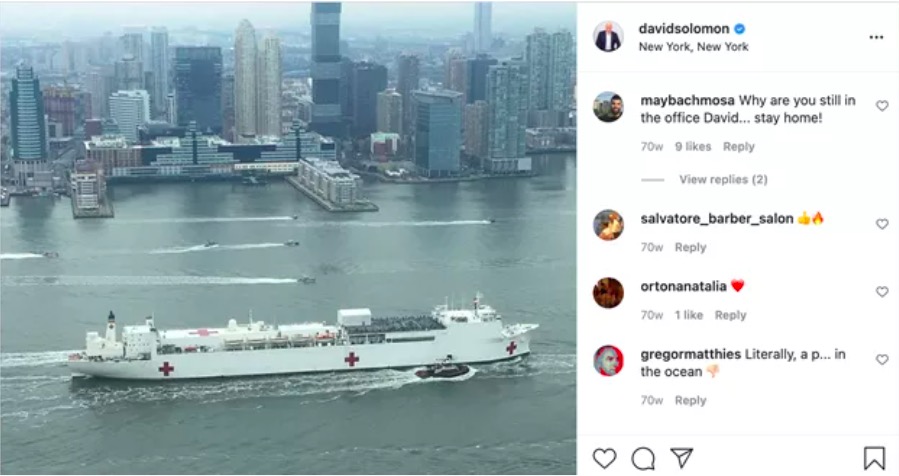Like gregormatthies' comment with its heart
This screenshot has width=899, height=476.
pyautogui.click(x=882, y=359)
